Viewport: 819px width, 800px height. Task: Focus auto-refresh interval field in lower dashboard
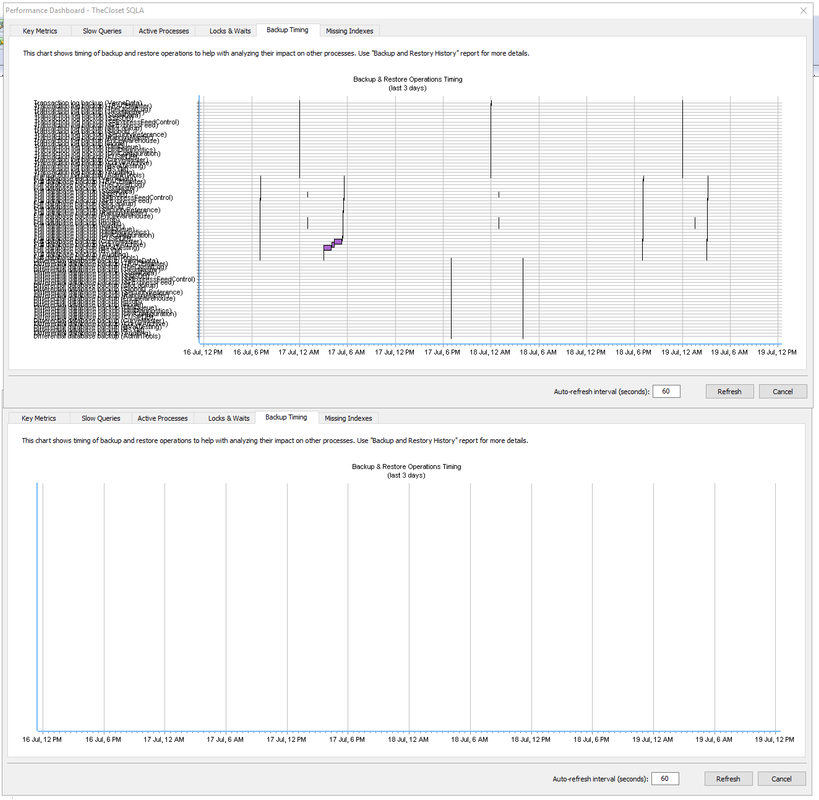click(x=665, y=779)
